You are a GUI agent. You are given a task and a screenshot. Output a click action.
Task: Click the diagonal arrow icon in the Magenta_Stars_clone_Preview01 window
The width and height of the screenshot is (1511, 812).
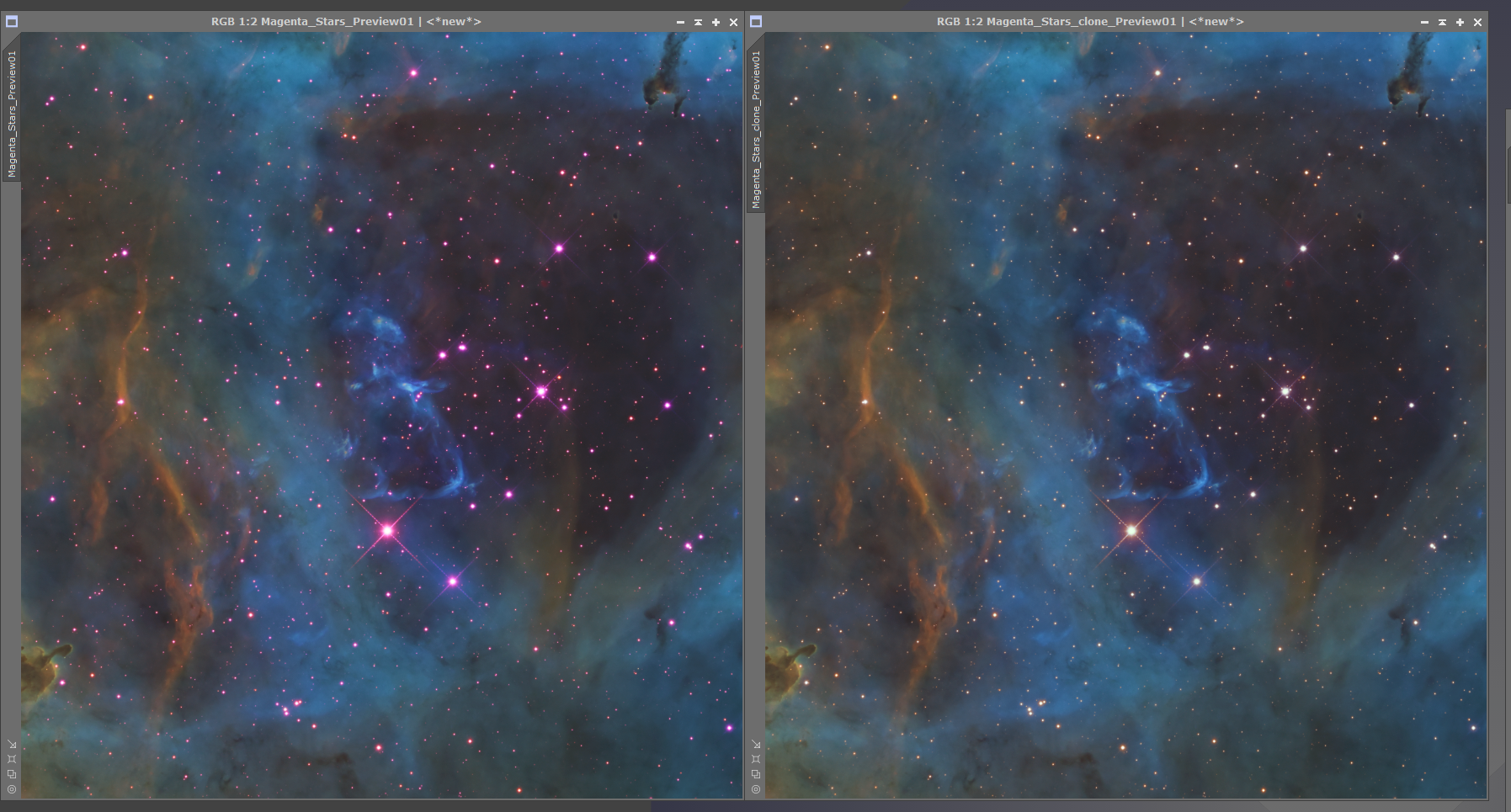756,744
